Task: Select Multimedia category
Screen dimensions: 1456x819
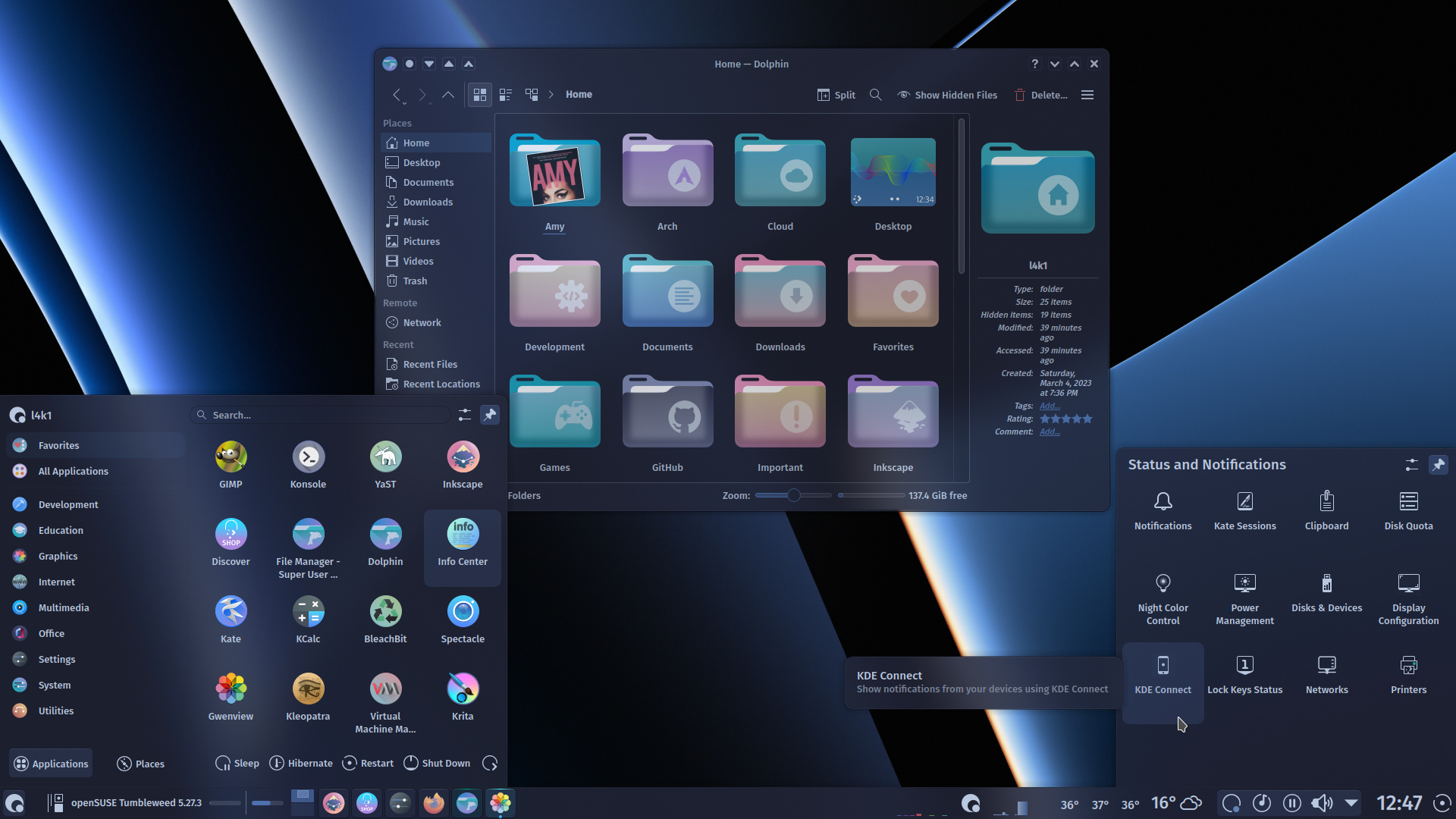Action: 96,607
